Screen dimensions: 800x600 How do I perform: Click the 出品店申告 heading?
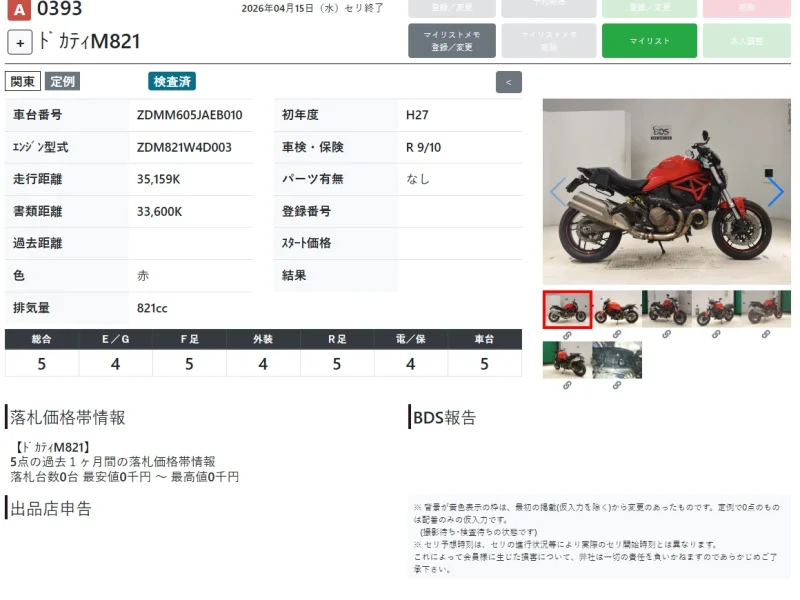(51, 509)
